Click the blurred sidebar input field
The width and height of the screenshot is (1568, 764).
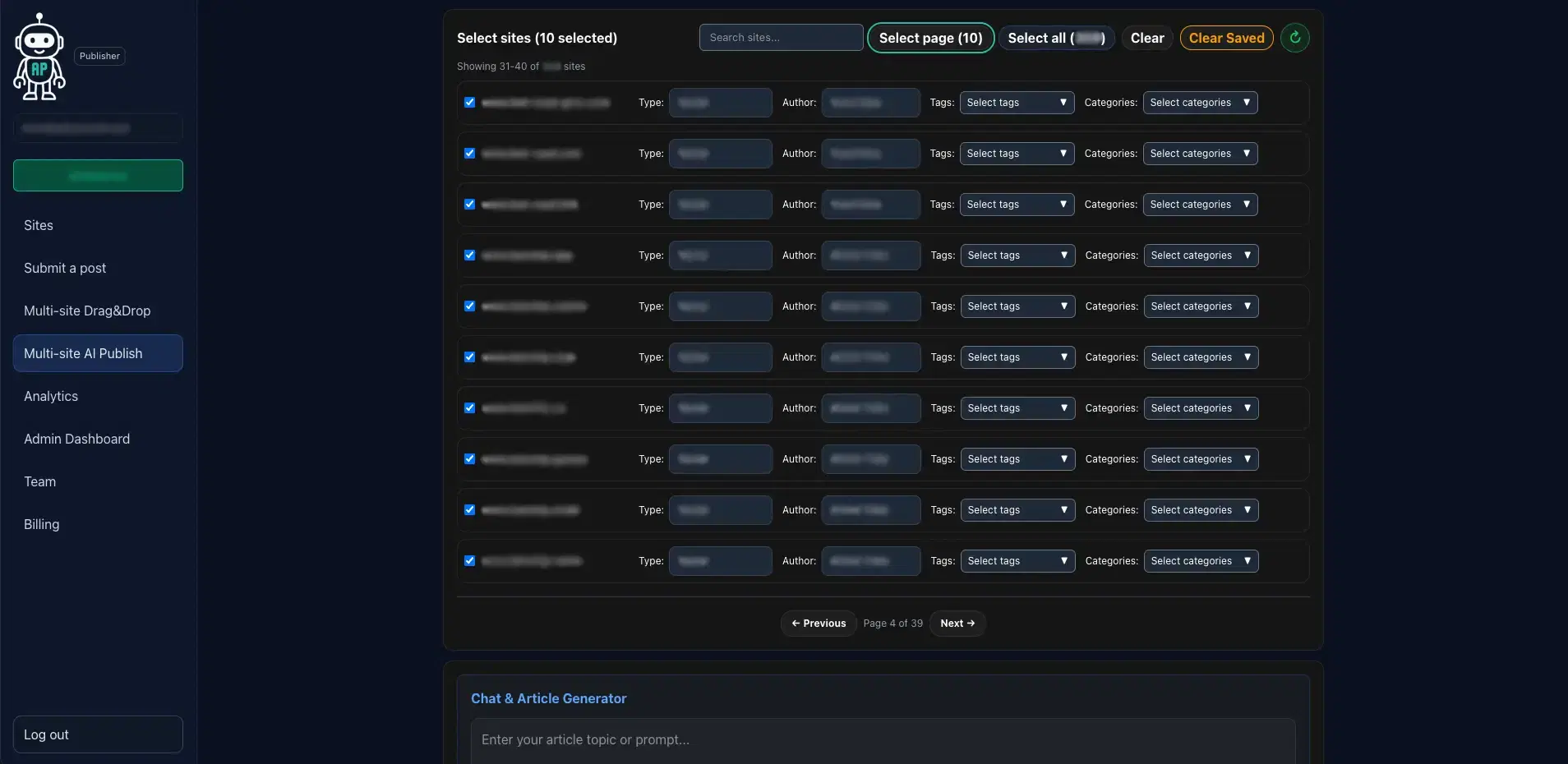[98, 129]
